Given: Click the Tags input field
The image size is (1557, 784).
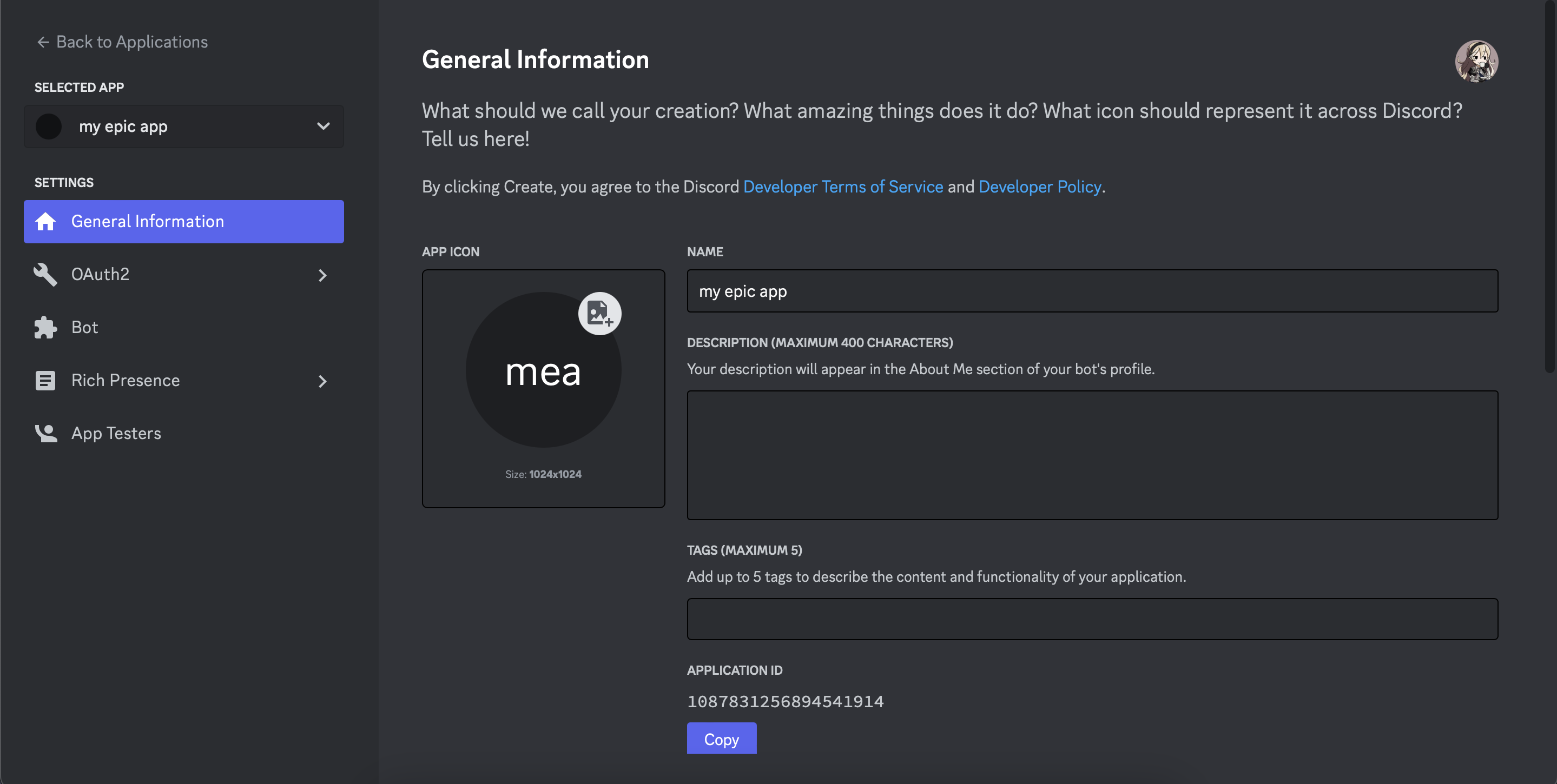Looking at the screenshot, I should 1092,619.
